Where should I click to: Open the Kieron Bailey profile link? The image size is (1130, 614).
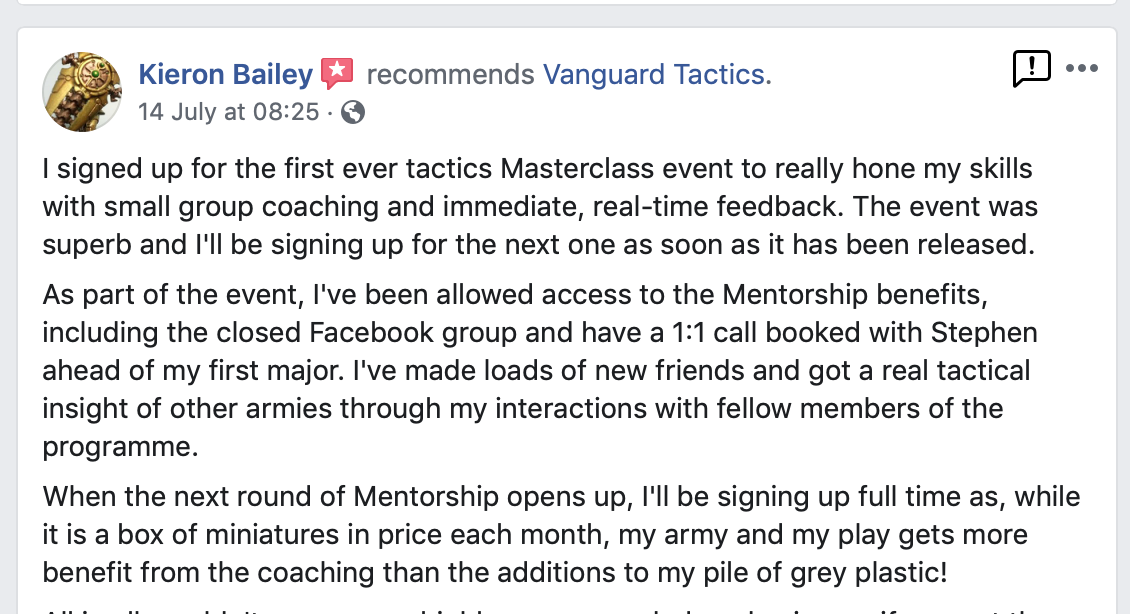click(x=226, y=74)
